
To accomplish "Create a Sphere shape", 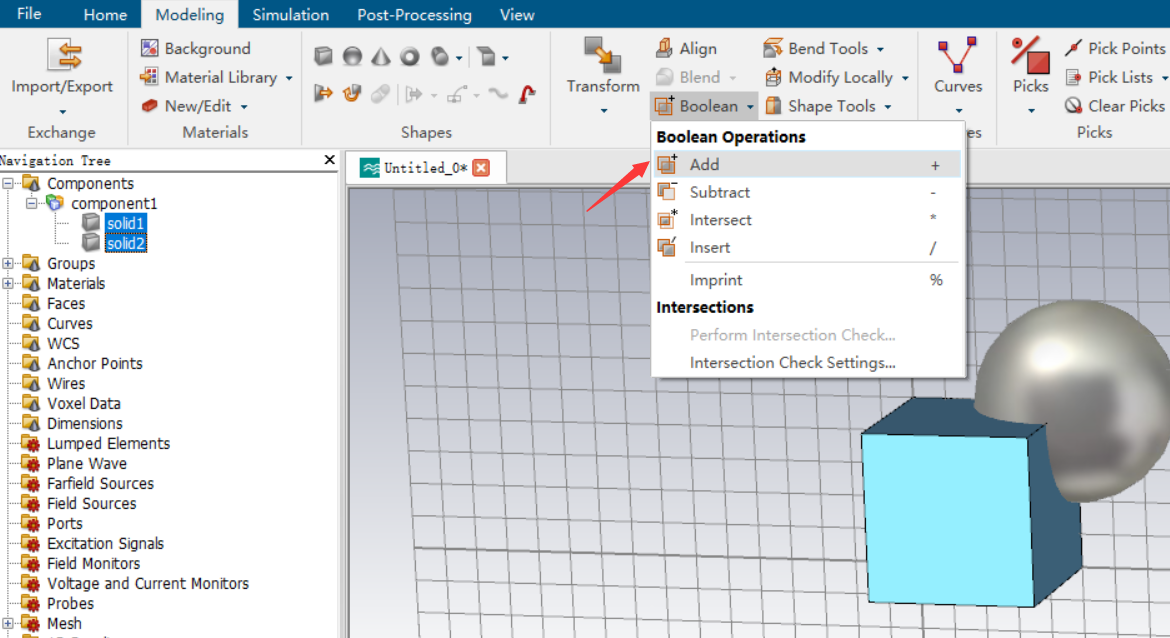I will tap(352, 56).
